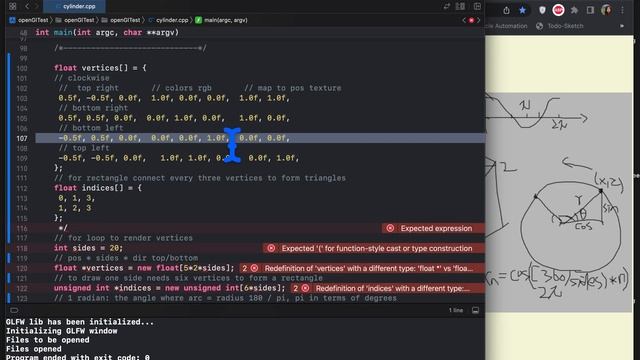The width and height of the screenshot is (640, 360).
Task: Click on 'int sides = 20;' code line
Action: tap(88, 248)
